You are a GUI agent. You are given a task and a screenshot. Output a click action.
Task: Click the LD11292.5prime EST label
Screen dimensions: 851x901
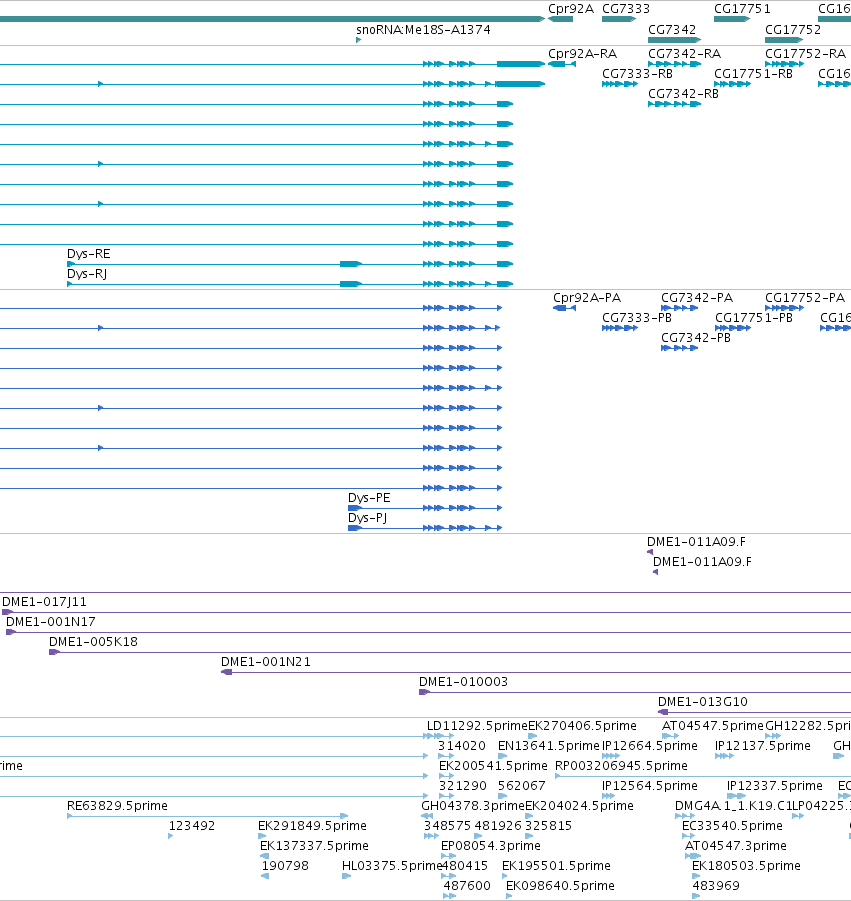coord(477,726)
